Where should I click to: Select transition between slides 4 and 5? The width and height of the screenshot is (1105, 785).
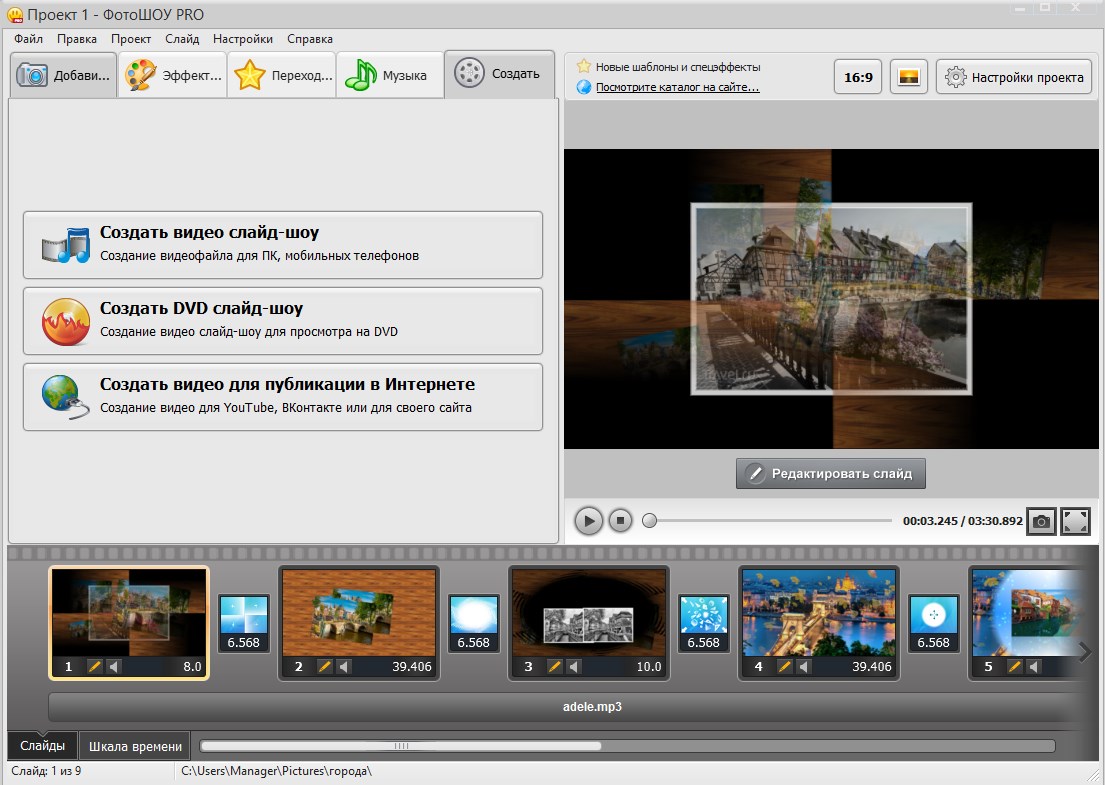(934, 623)
